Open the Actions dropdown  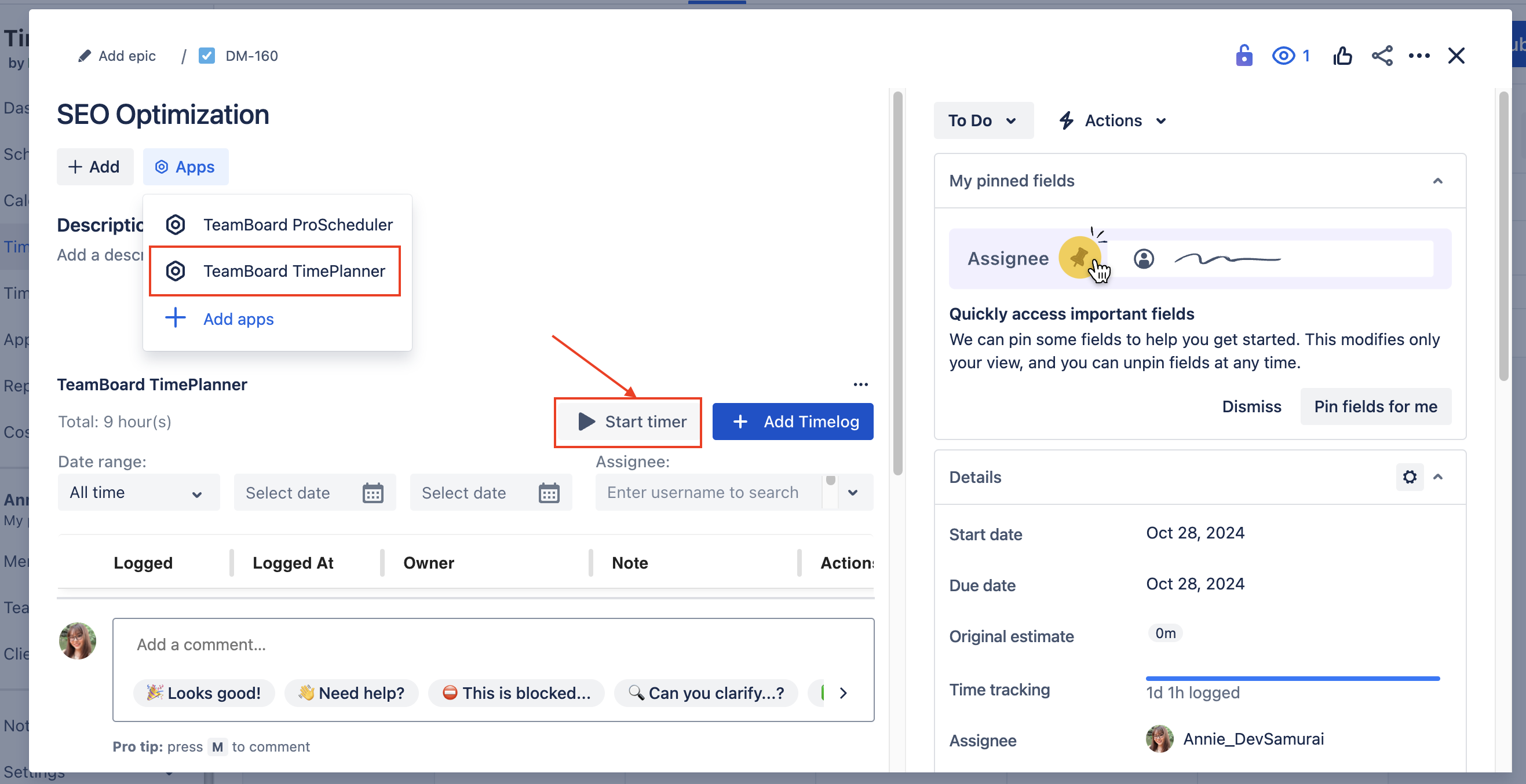[1113, 120]
